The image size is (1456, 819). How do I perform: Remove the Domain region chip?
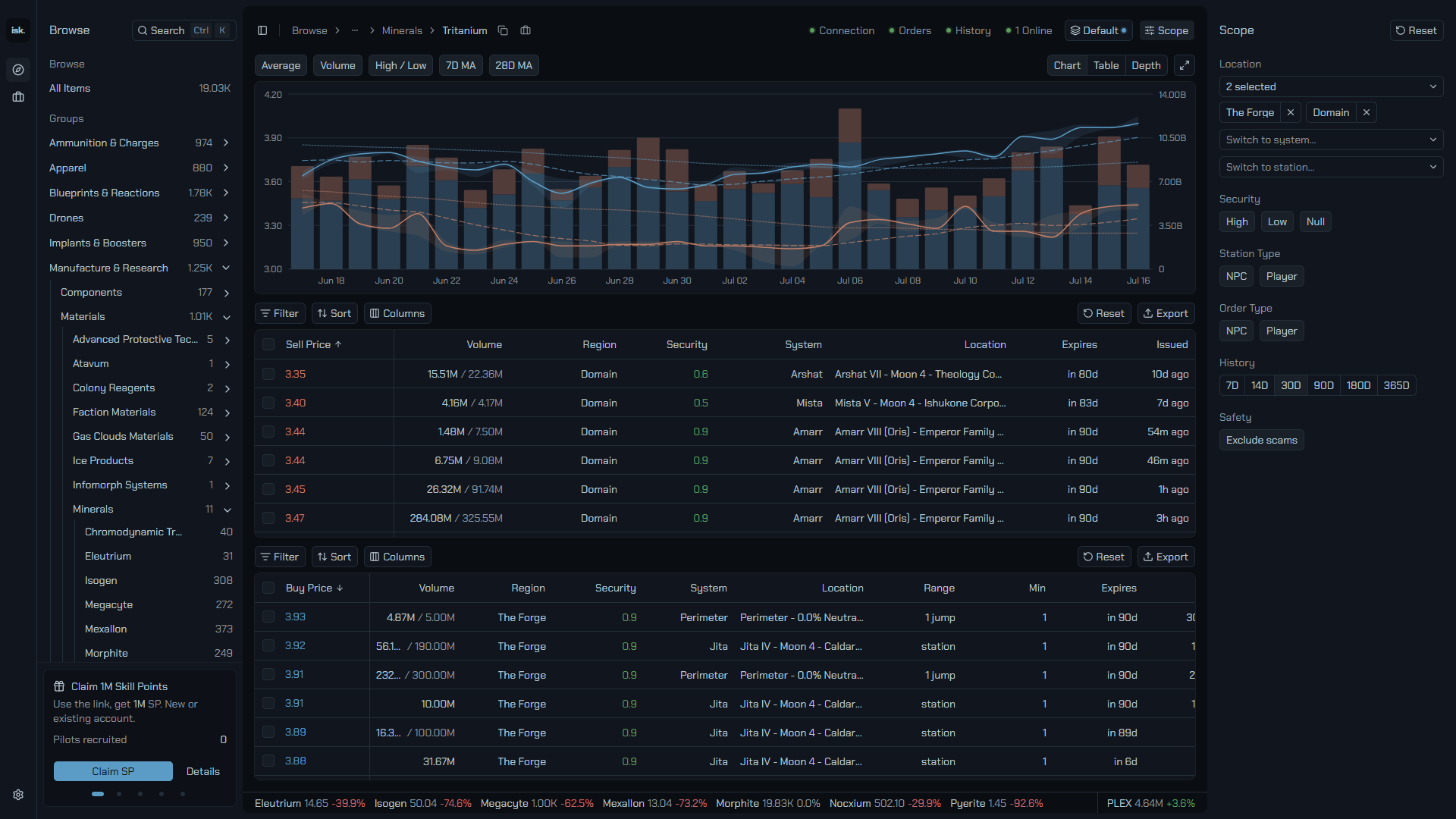click(x=1367, y=112)
